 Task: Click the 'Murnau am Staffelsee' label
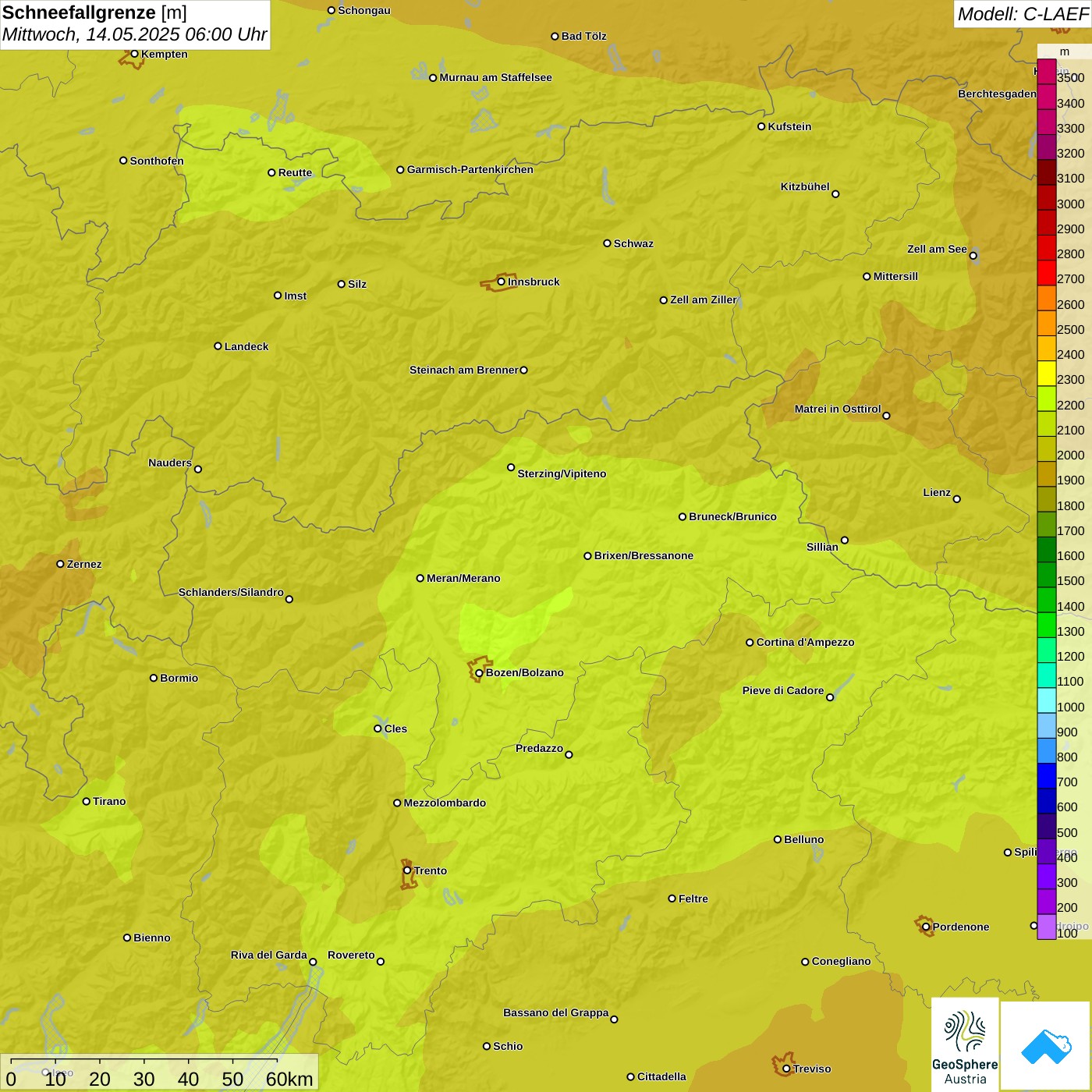tap(495, 77)
